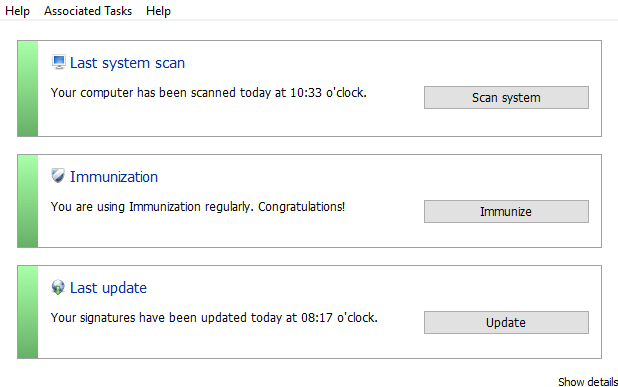618x387 pixels.
Task: Select the Last system scan heading
Action: point(127,63)
